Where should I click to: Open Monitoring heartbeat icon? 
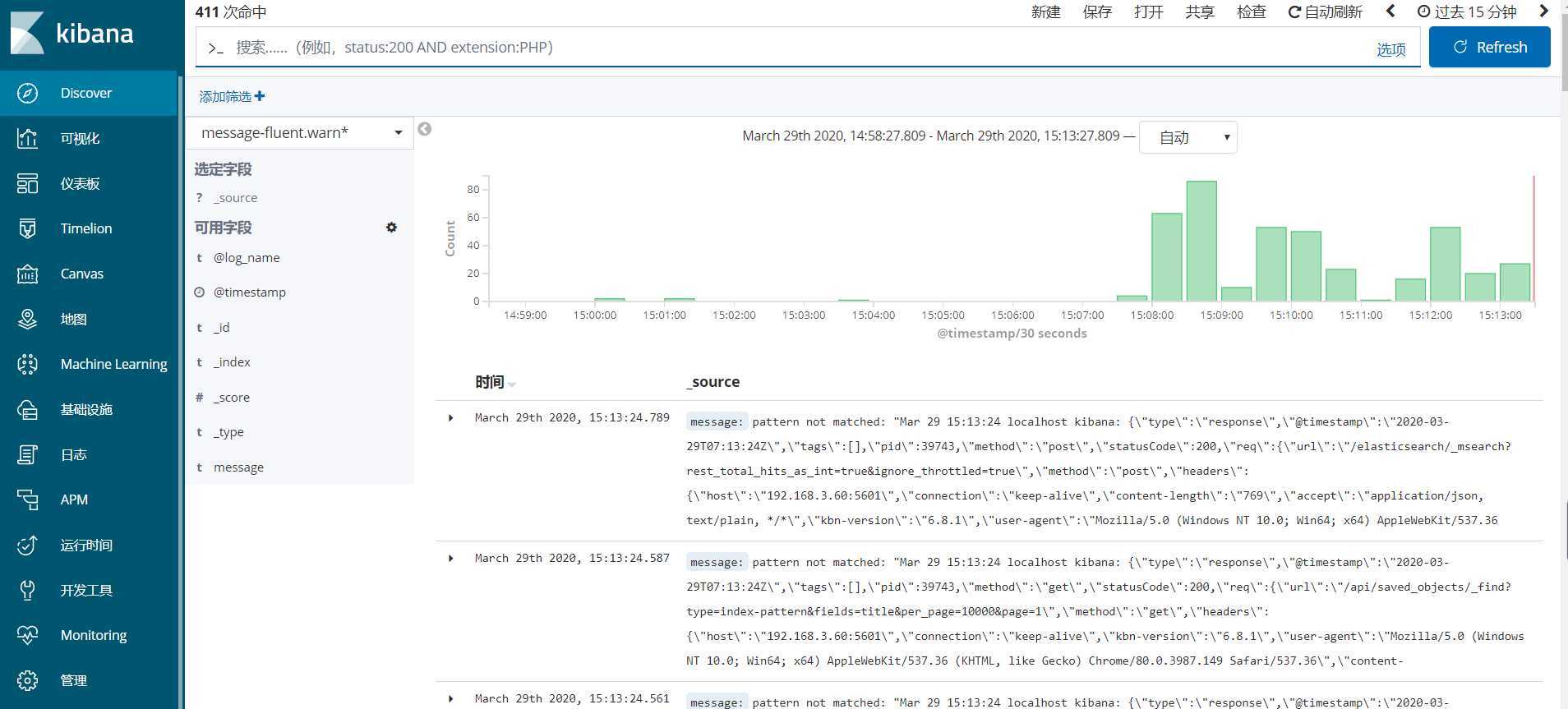tap(27, 635)
